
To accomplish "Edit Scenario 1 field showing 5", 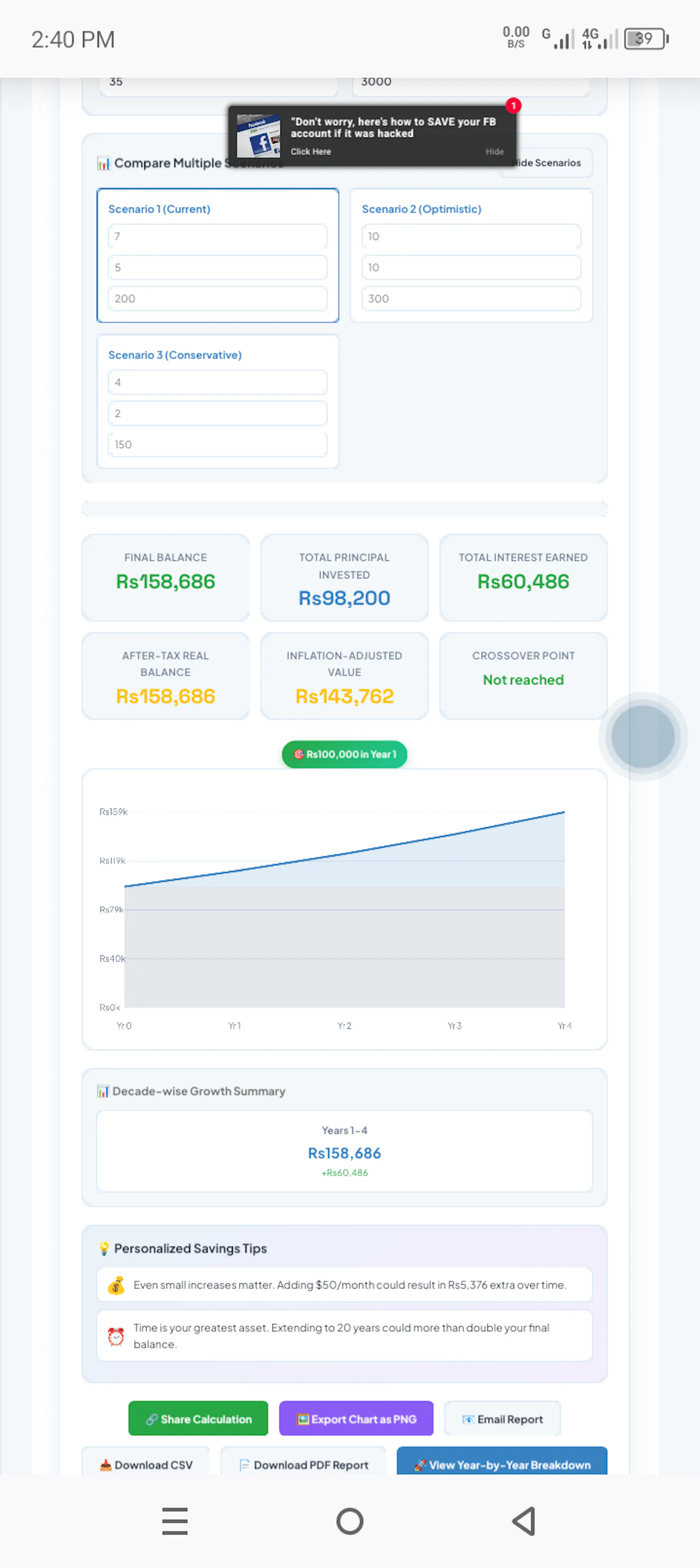I will pyautogui.click(x=218, y=267).
